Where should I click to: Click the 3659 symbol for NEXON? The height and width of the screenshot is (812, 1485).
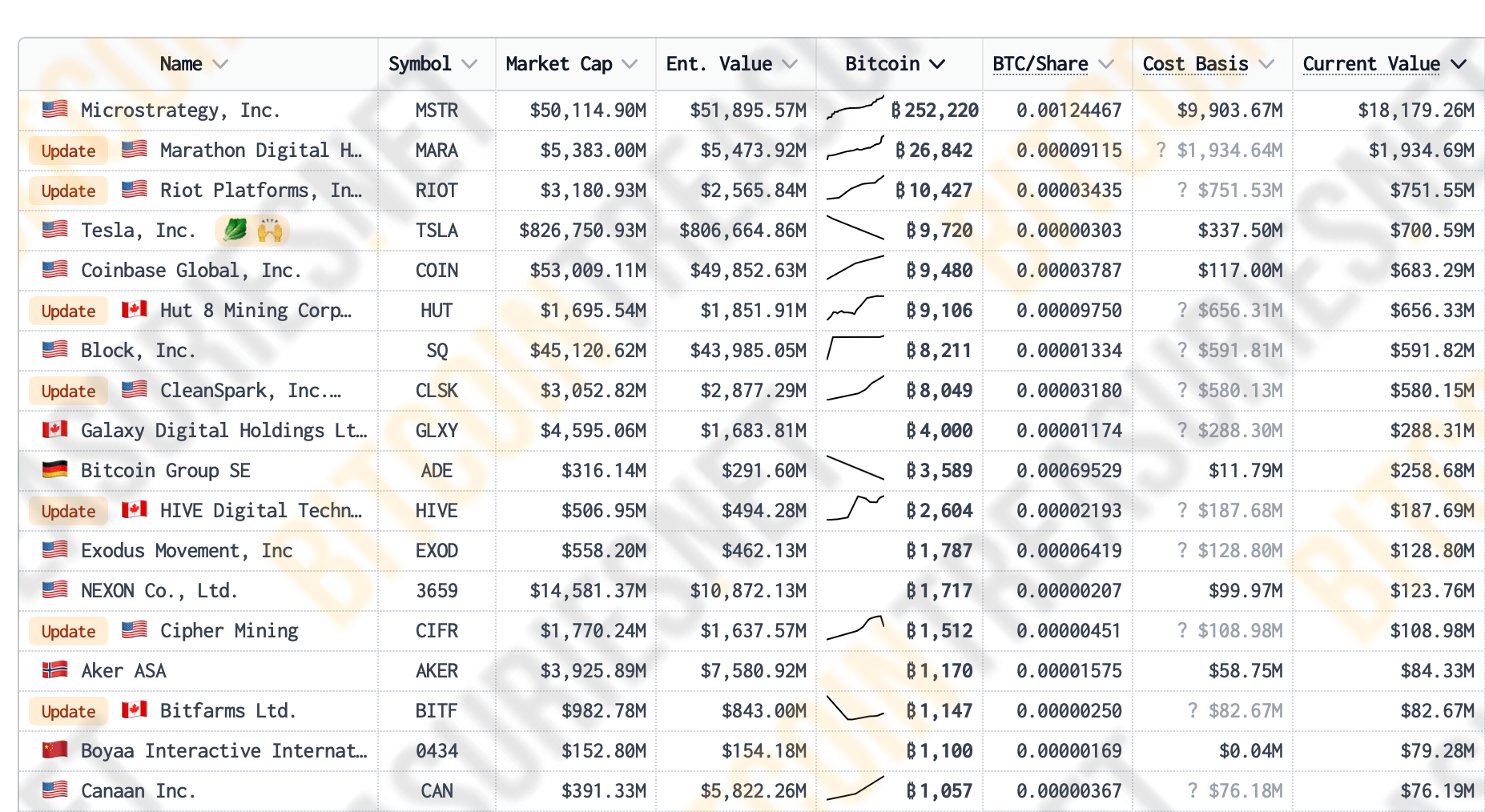click(437, 591)
